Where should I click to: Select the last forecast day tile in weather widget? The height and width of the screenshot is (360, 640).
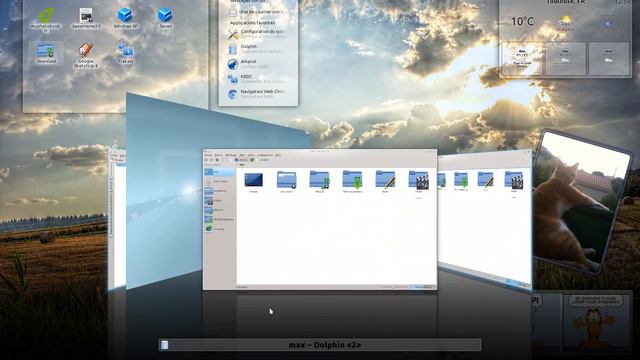[609, 58]
